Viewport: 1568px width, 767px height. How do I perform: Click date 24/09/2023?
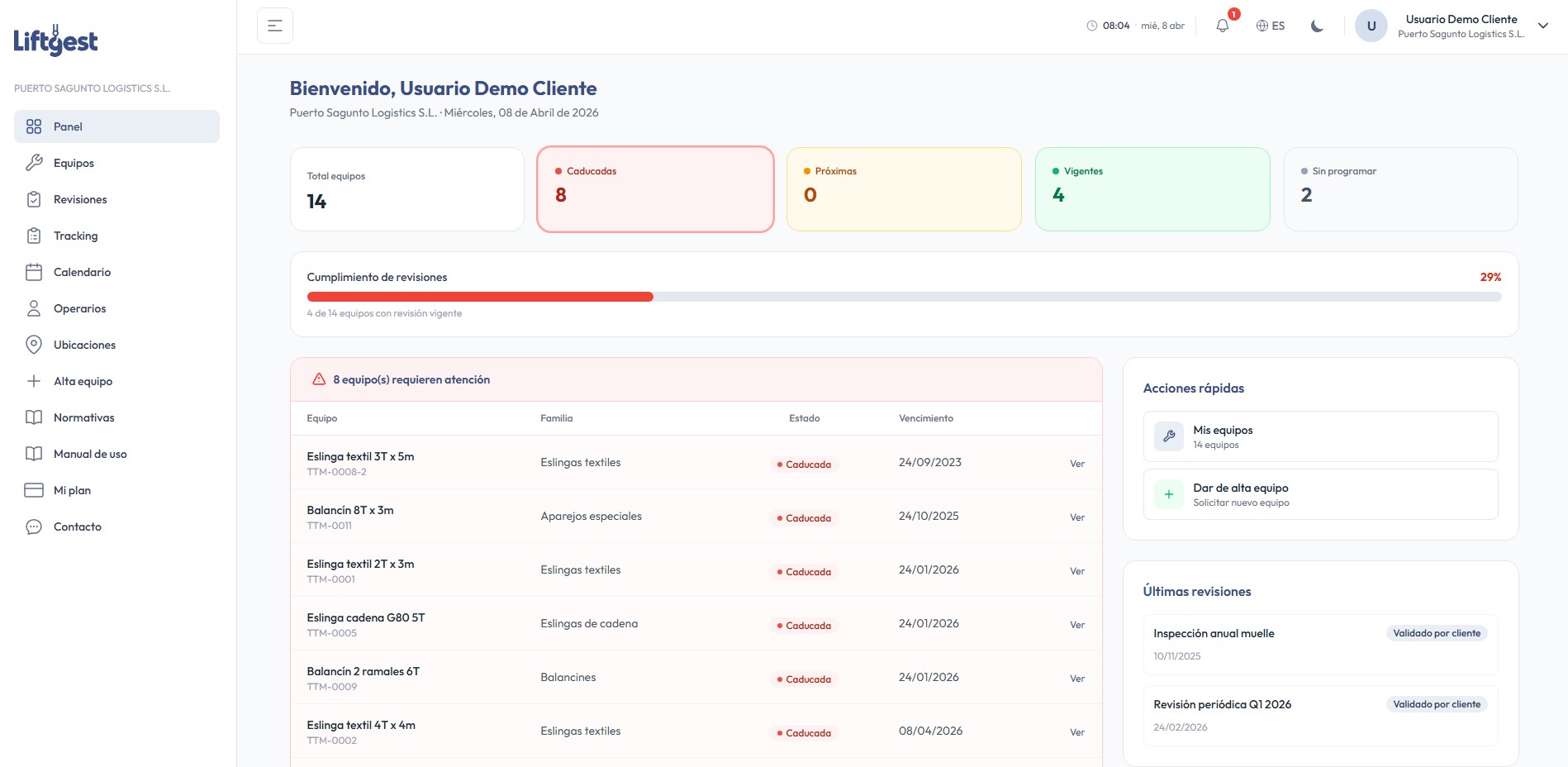929,462
